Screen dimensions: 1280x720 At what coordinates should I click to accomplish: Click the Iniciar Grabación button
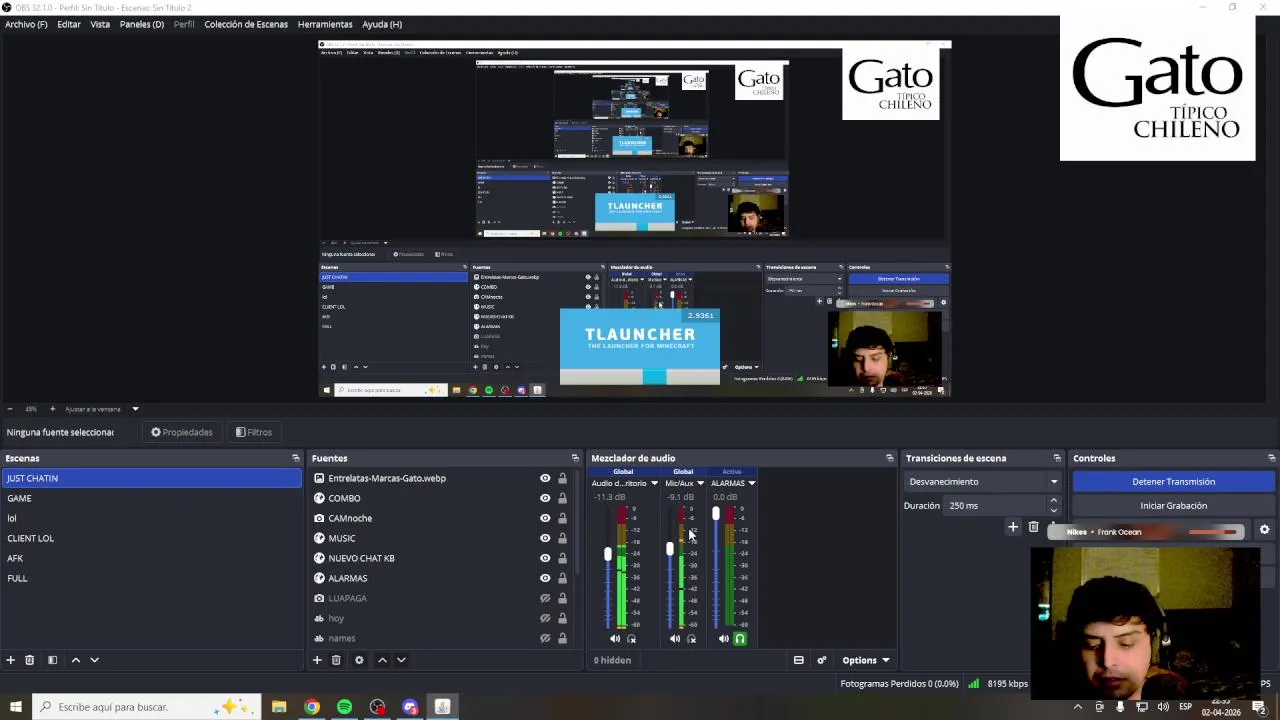point(1173,506)
